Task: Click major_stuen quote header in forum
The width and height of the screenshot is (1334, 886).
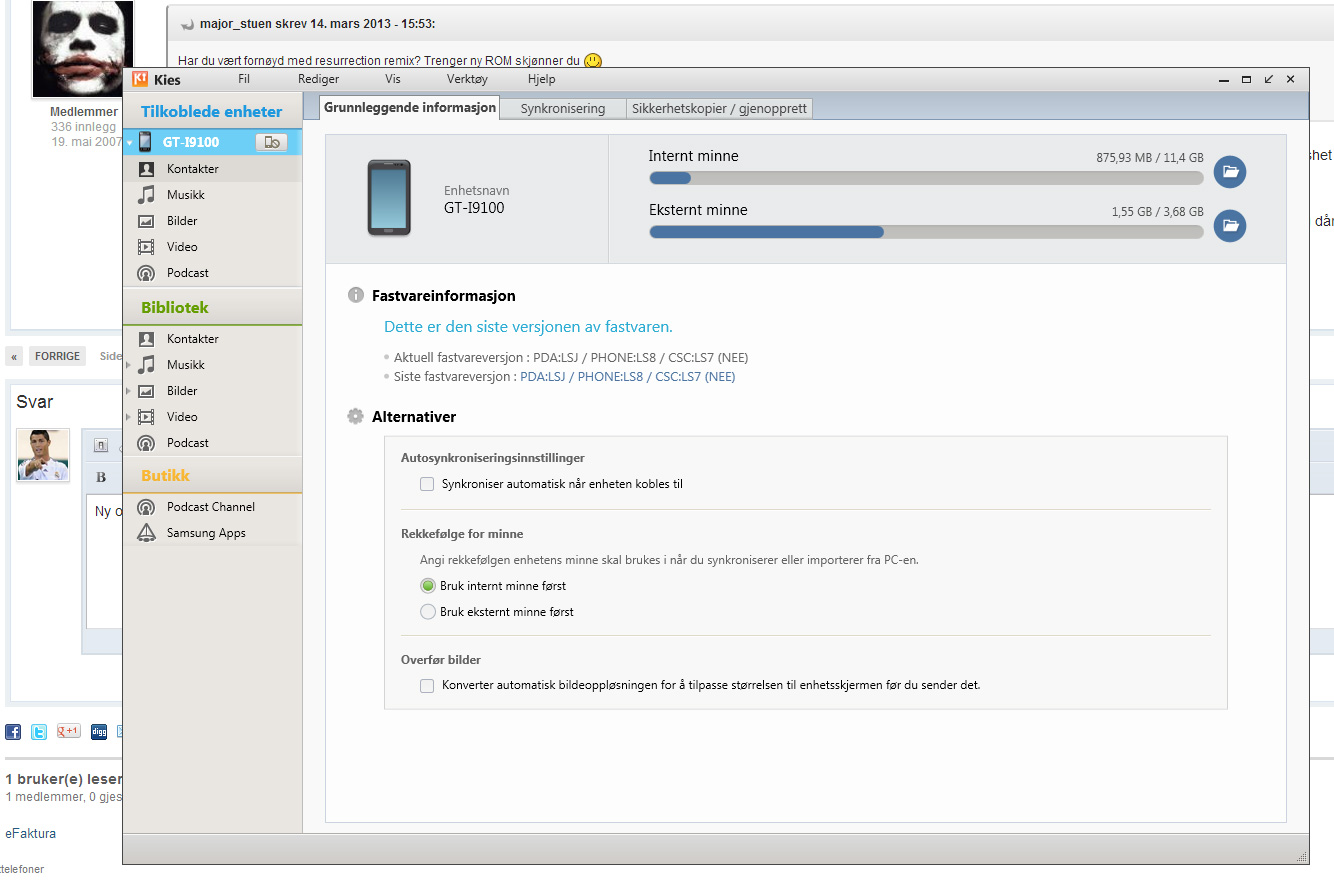Action: tap(317, 23)
